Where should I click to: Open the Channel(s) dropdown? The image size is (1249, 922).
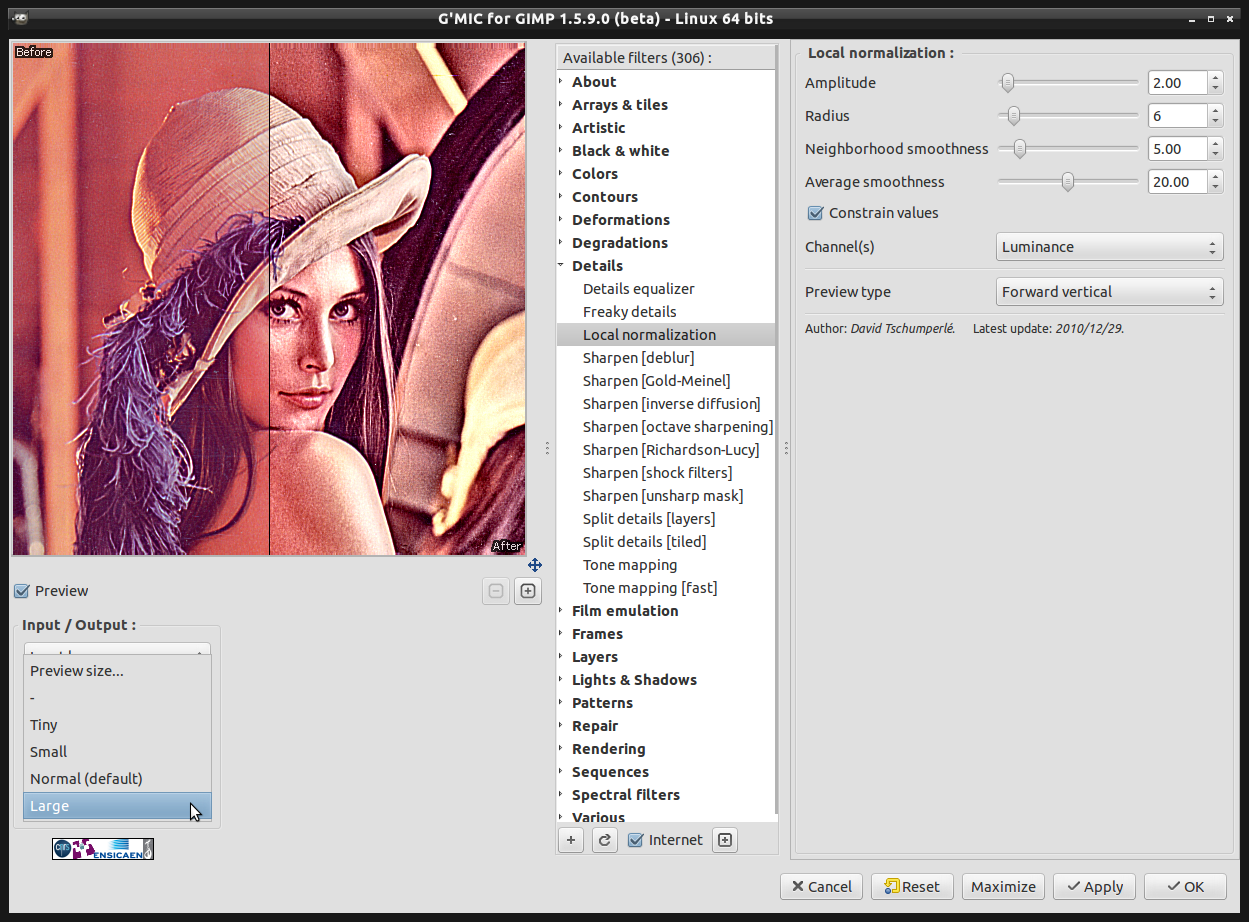click(x=1110, y=247)
